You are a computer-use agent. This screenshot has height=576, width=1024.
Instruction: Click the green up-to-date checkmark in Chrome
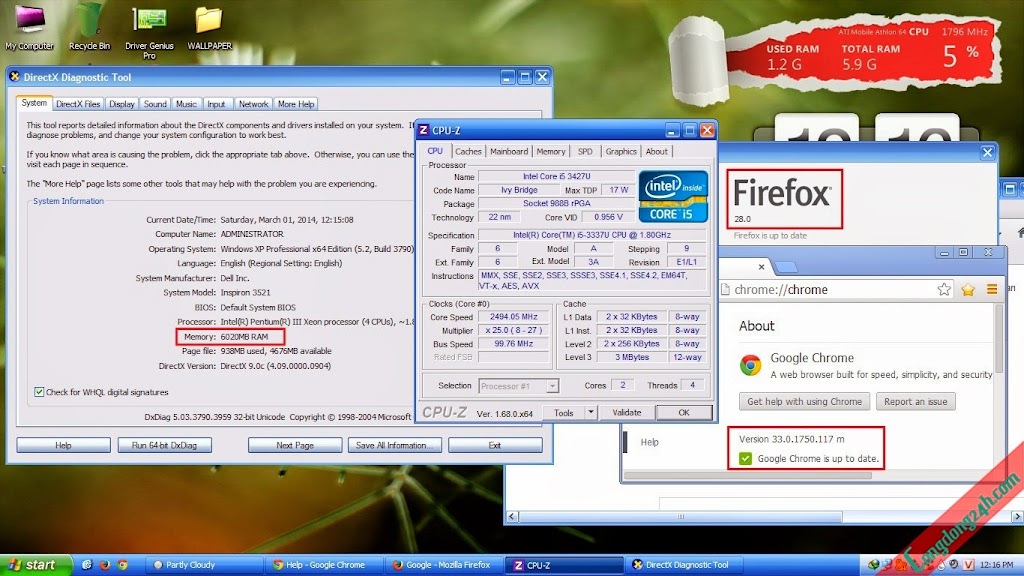coord(745,458)
